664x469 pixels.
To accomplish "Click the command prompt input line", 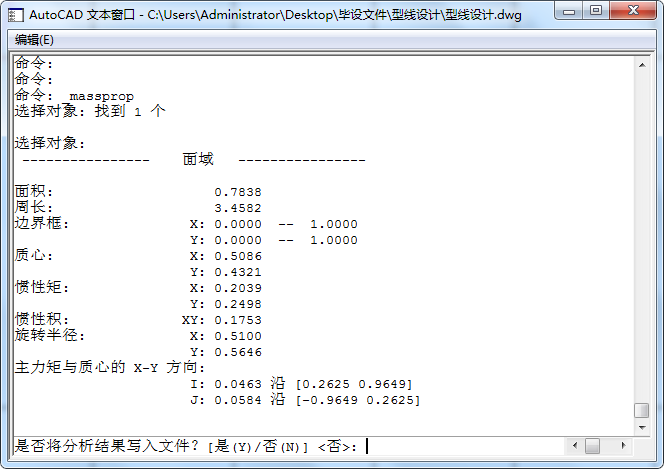I will pos(289,446).
